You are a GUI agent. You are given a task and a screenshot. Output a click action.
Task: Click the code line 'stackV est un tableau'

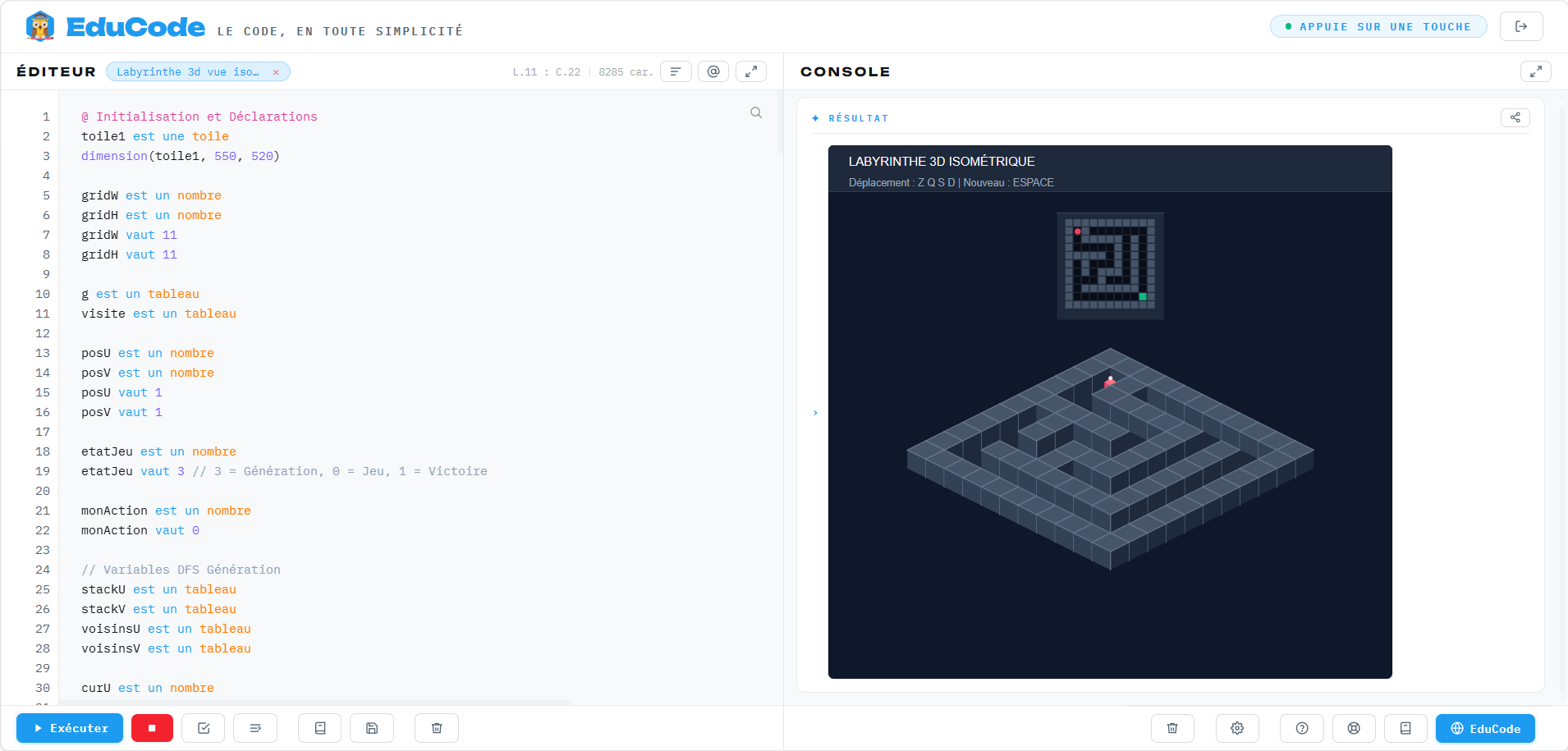[158, 609]
